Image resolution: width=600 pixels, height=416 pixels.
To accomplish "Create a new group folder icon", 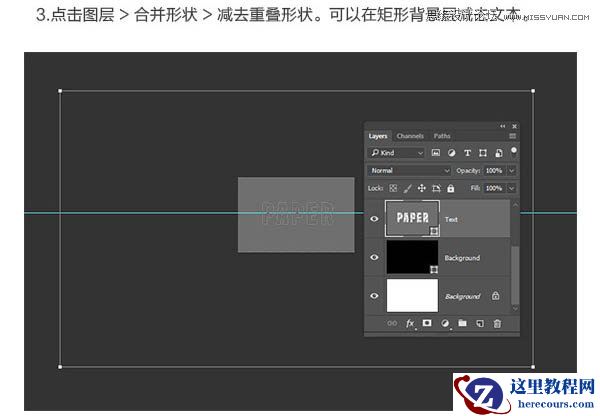I will click(x=462, y=323).
